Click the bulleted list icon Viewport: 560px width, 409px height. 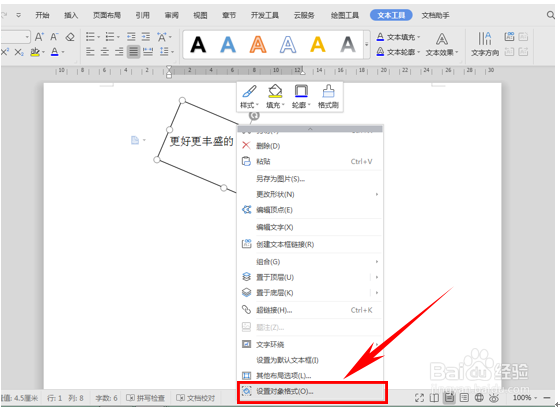click(90, 37)
